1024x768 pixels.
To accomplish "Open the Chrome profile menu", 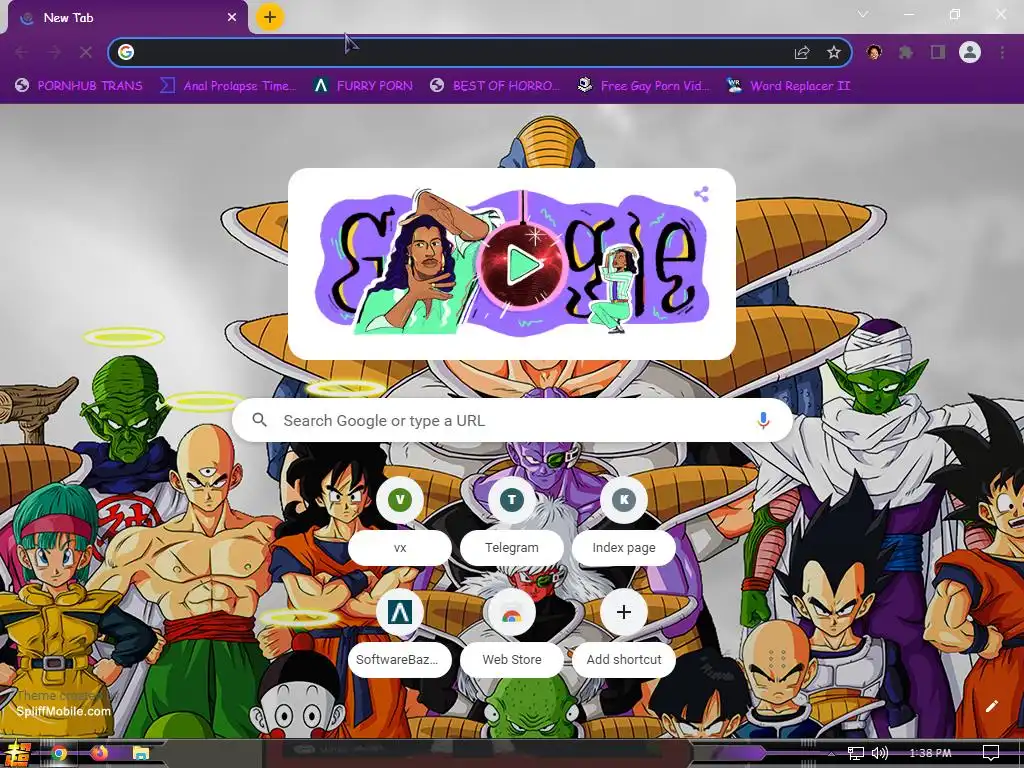I will tap(970, 52).
